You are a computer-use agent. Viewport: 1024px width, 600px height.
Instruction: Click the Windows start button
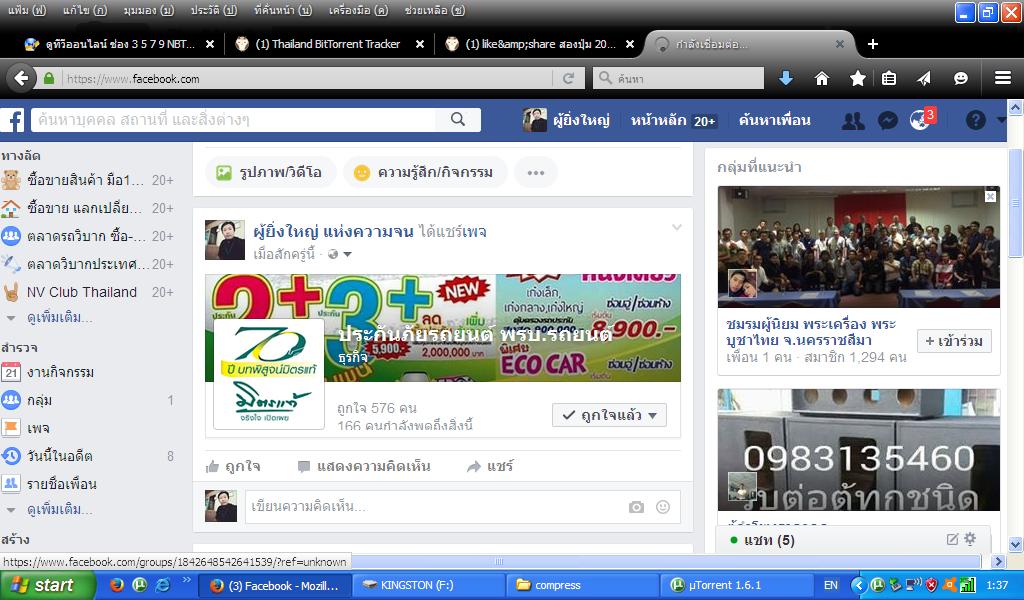click(47, 585)
